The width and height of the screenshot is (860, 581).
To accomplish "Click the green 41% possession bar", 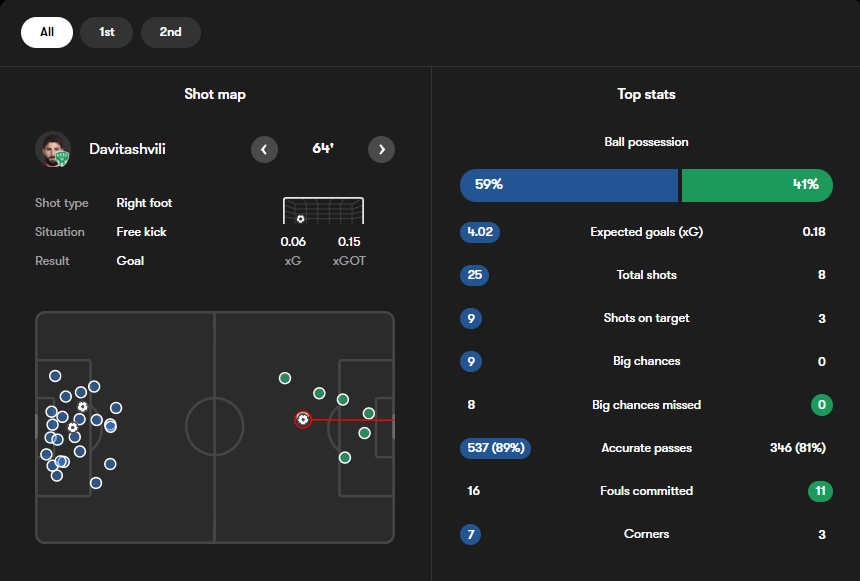I will [757, 185].
